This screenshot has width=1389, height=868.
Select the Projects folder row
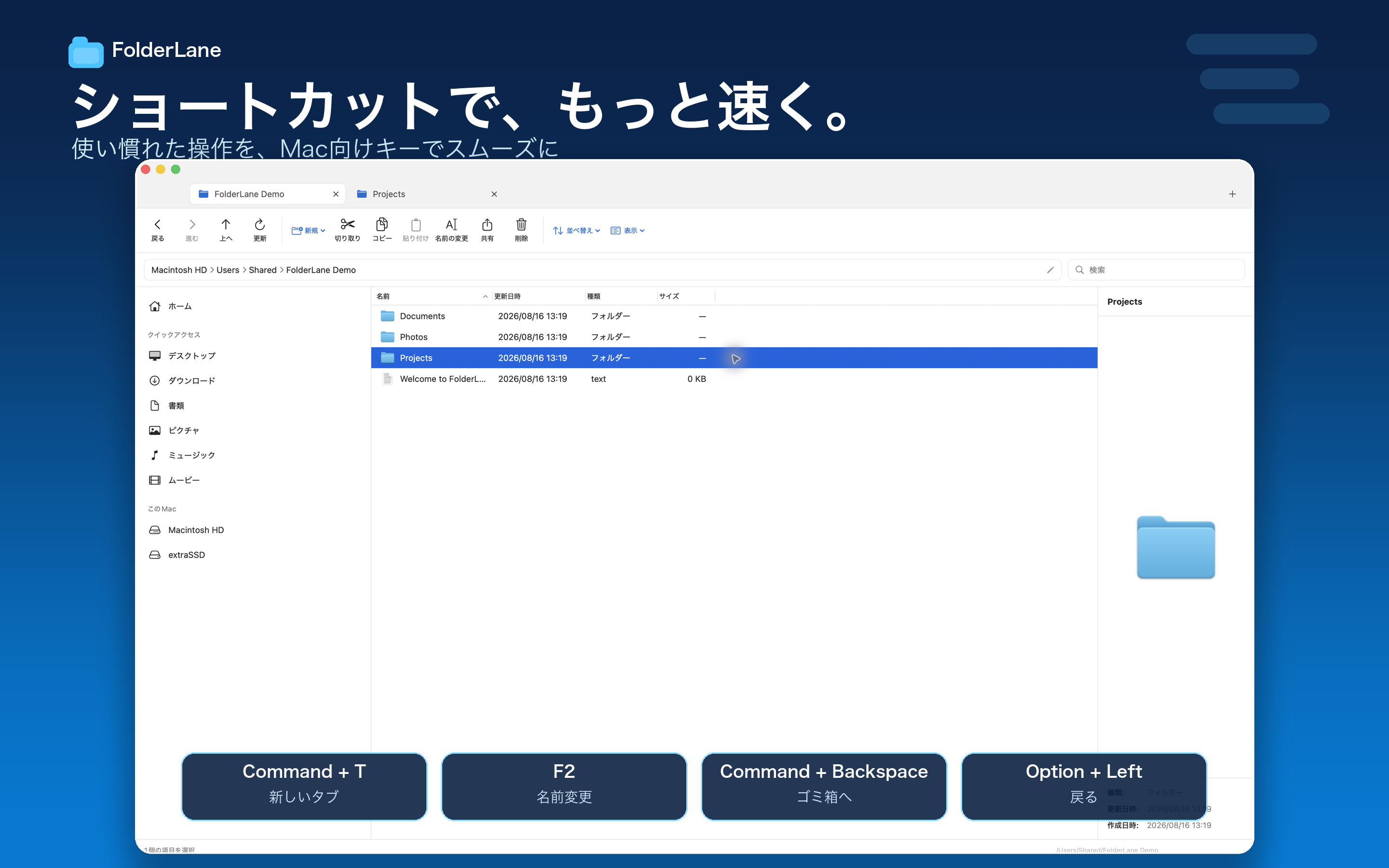[734, 358]
